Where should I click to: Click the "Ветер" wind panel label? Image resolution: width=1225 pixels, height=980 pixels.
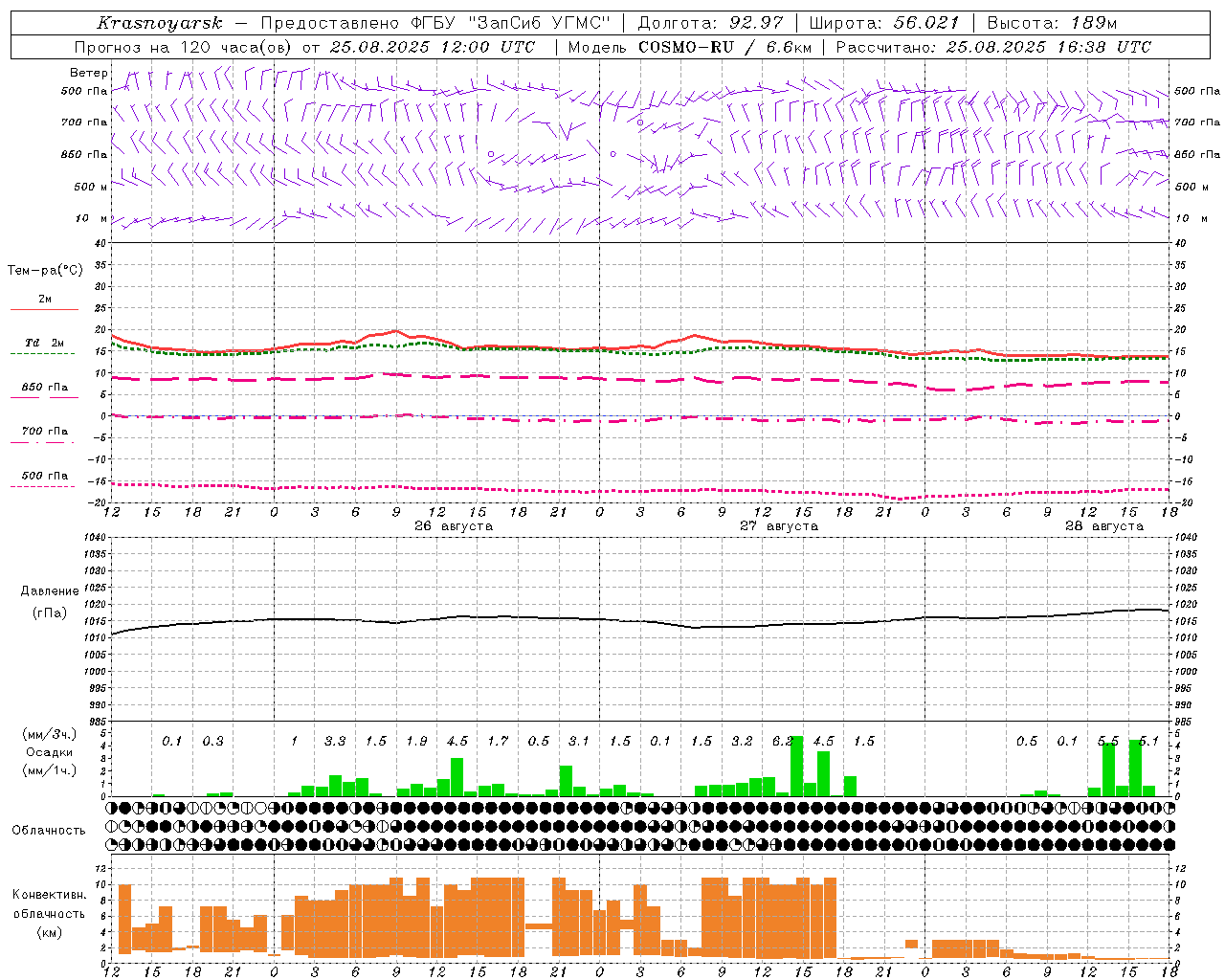point(89,73)
